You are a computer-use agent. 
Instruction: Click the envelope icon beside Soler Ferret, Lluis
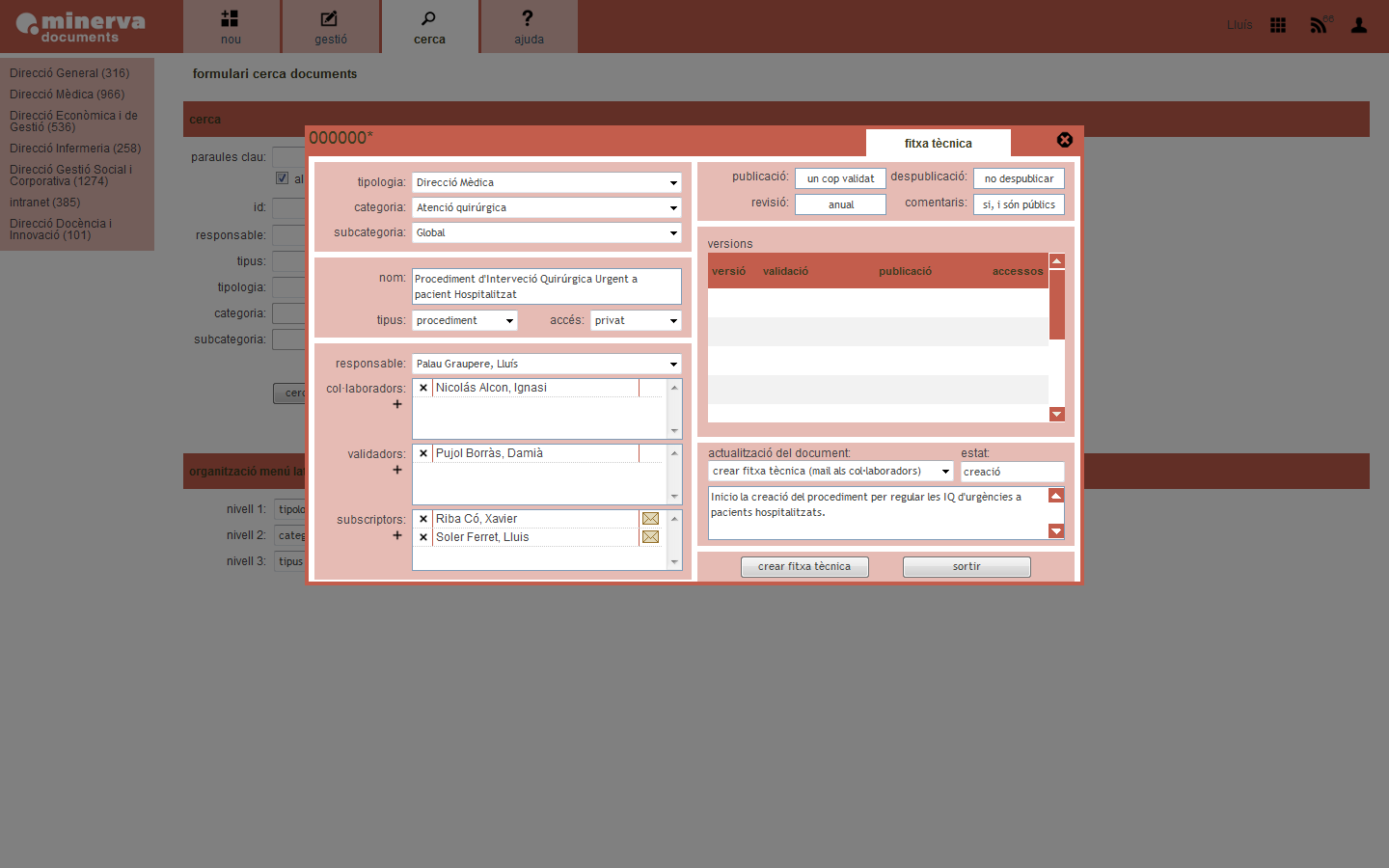pyautogui.click(x=650, y=537)
